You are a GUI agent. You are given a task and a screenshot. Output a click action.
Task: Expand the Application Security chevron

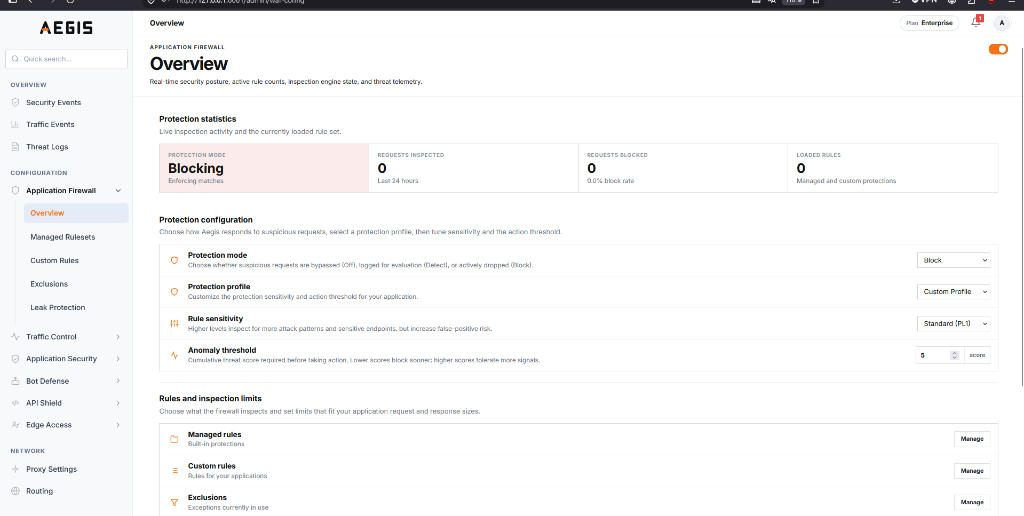click(118, 359)
